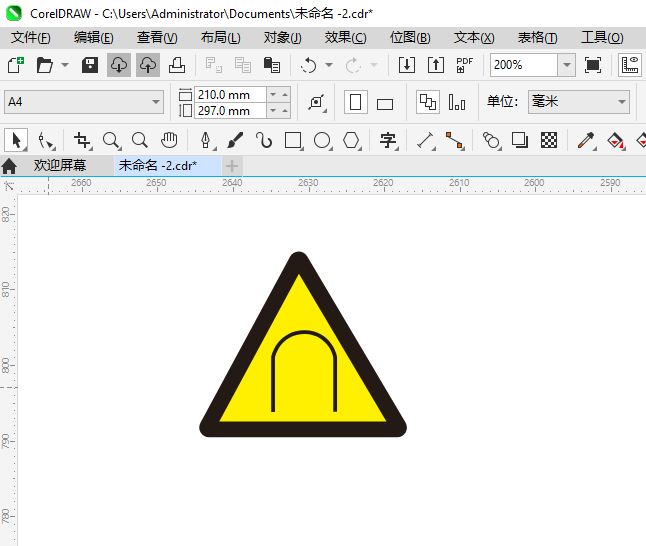Print the document with printer icon
Screen dimensions: 646x546
177,65
